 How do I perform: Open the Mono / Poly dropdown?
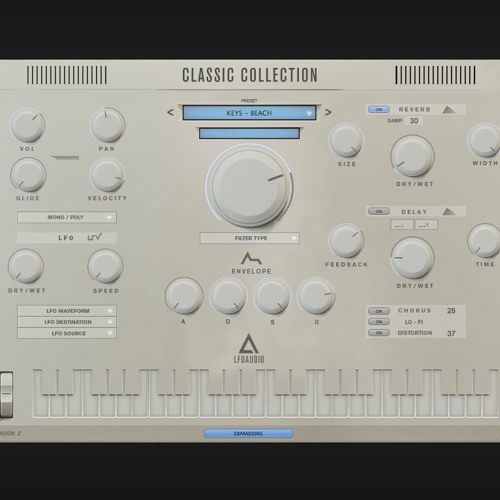tap(67, 217)
